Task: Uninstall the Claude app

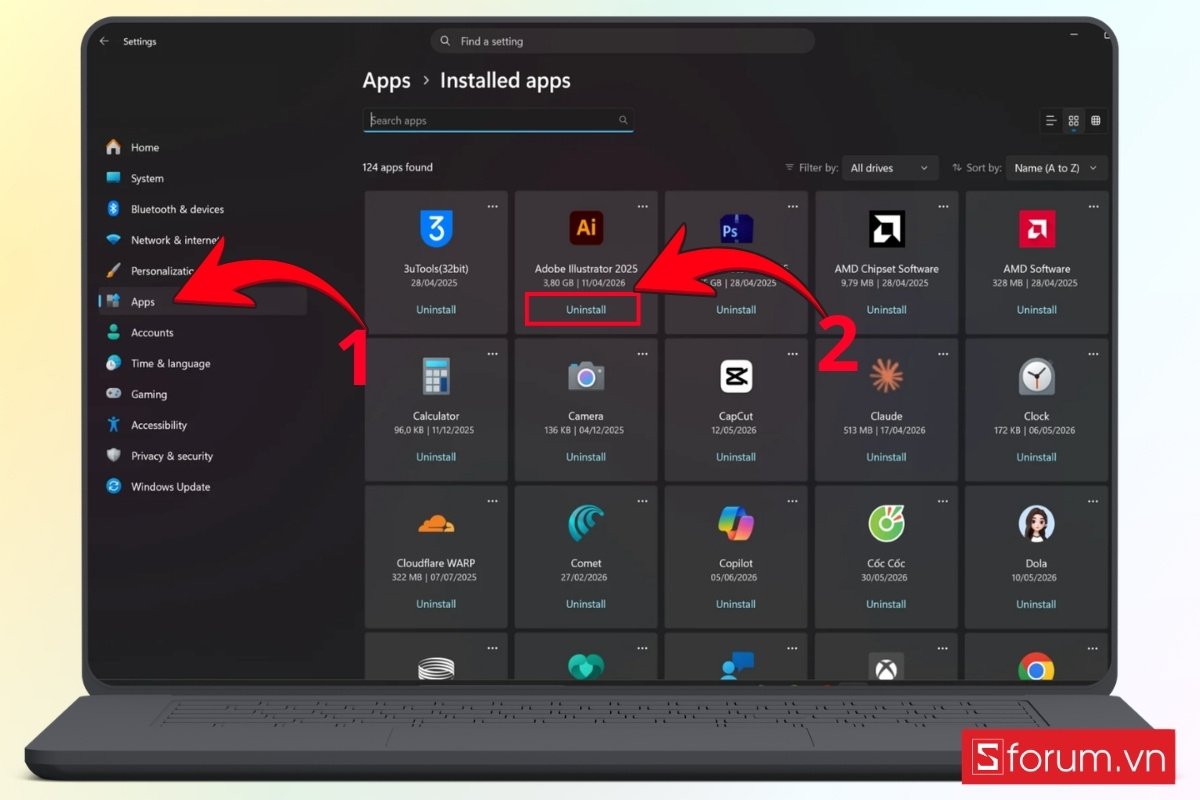Action: [x=886, y=457]
